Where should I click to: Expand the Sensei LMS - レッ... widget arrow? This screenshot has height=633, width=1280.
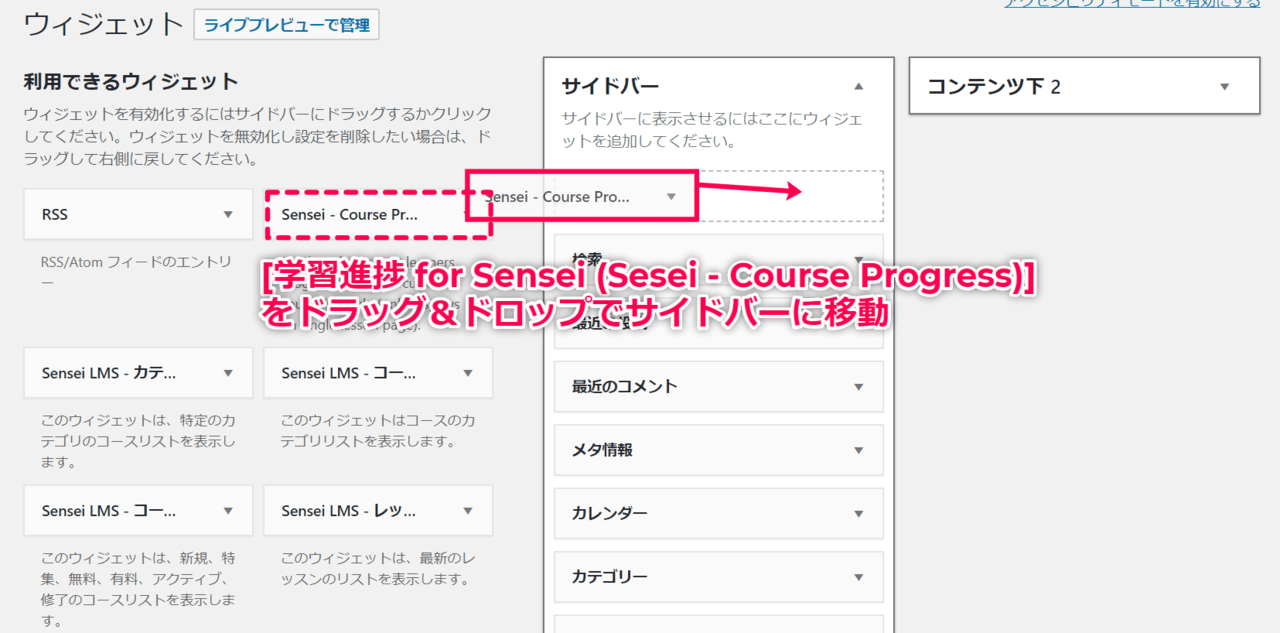tap(468, 511)
